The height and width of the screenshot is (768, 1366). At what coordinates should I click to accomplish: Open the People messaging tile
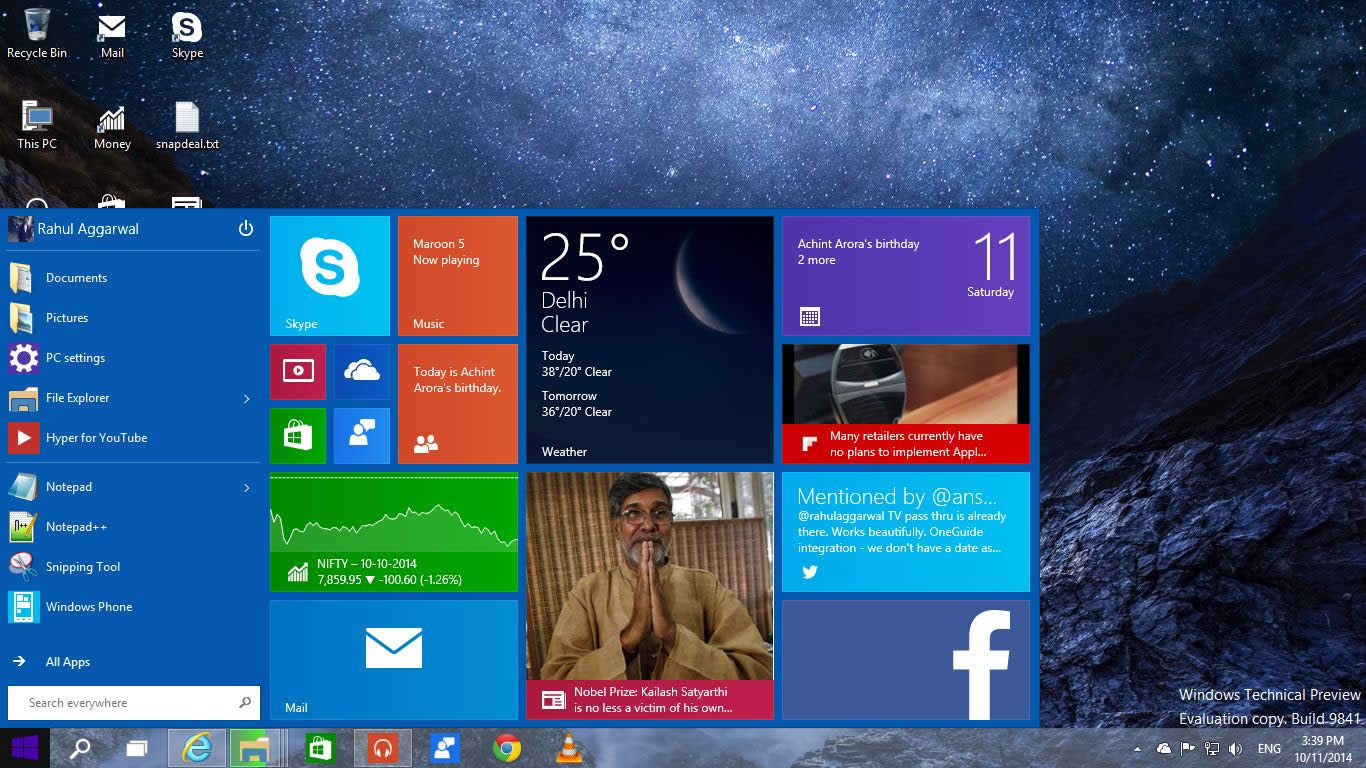pos(361,435)
